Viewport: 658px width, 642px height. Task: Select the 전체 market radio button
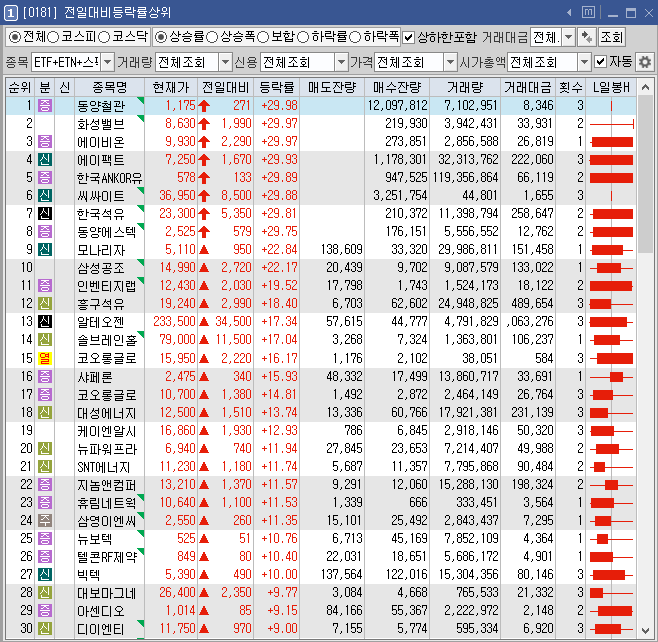(x=15, y=37)
